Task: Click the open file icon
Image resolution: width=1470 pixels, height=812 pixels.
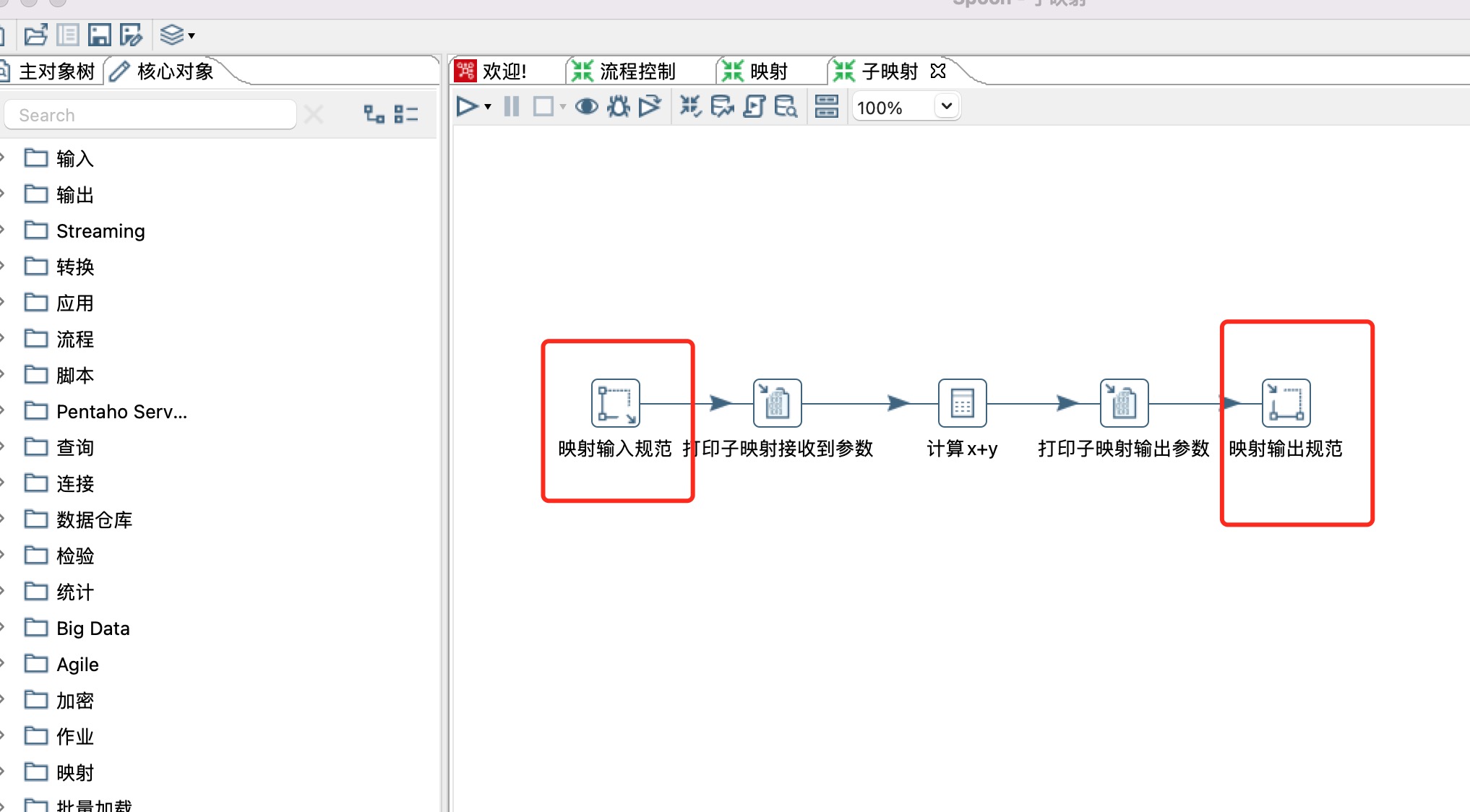Action: [35, 35]
